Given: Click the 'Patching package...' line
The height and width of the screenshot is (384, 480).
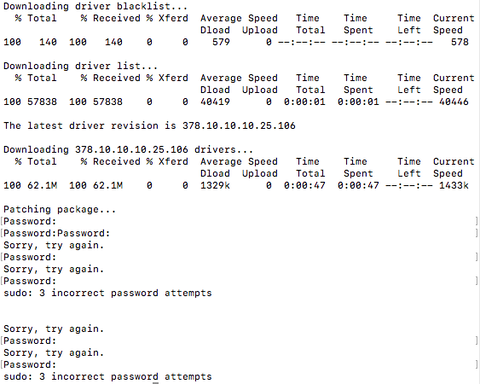Looking at the screenshot, I should tap(60, 209).
